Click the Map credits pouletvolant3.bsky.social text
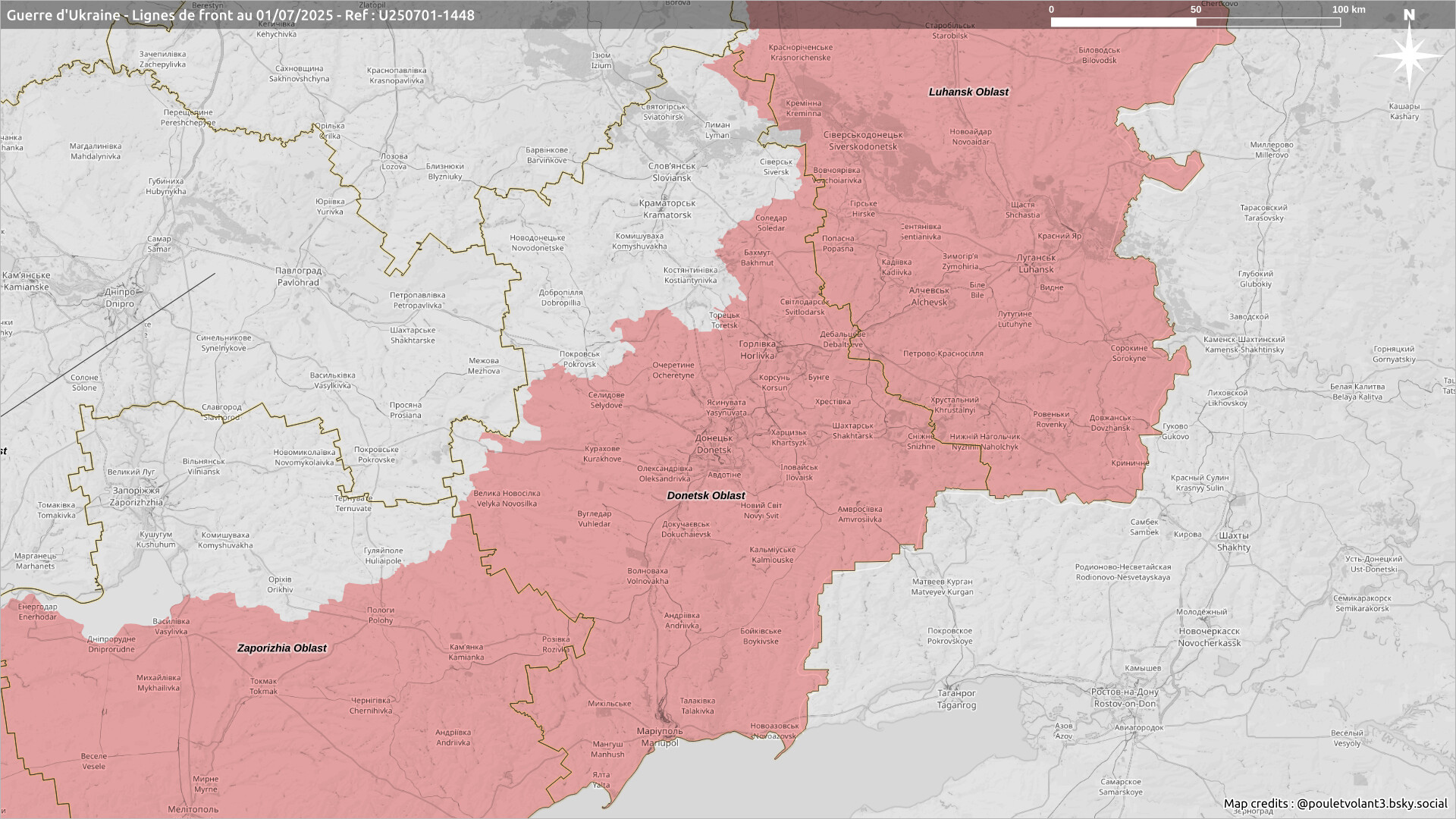Image resolution: width=1456 pixels, height=819 pixels. pos(1335,803)
